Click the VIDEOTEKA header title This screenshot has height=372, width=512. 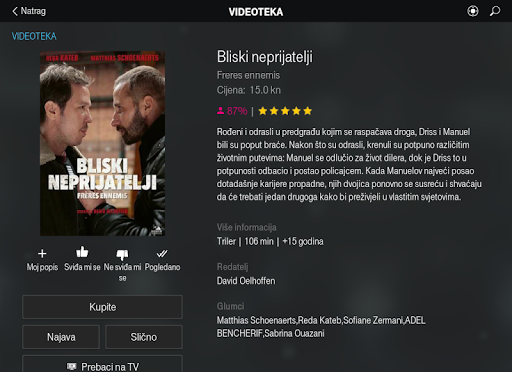tap(256, 12)
